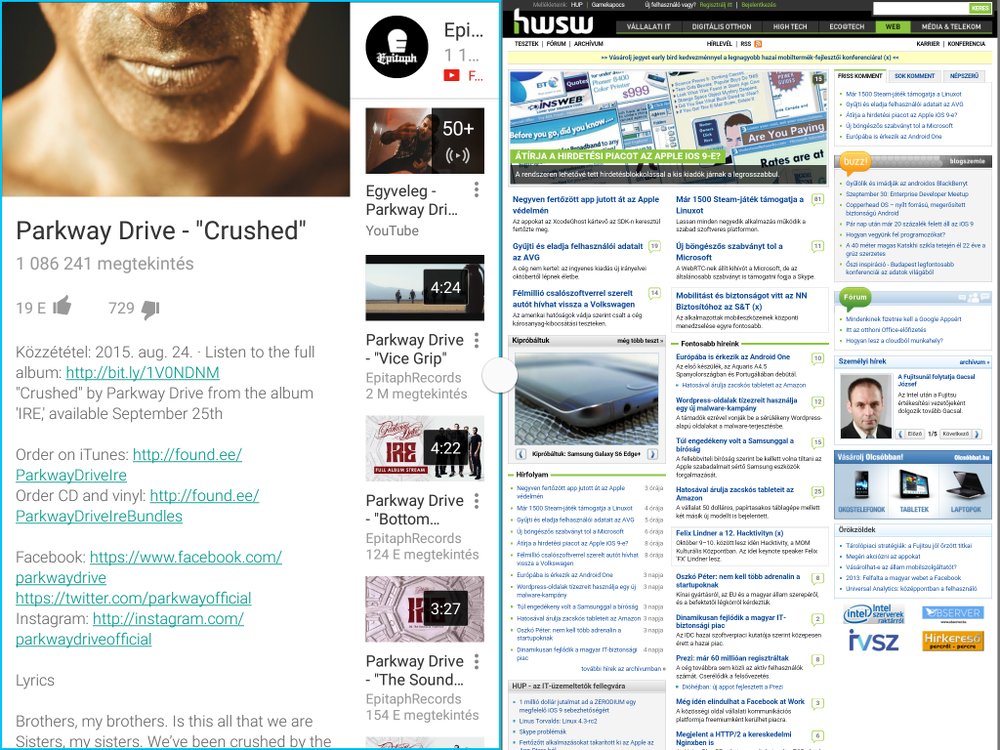The width and height of the screenshot is (1000, 750).
Task: Click the Hírkereső logo
Action: tap(952, 640)
